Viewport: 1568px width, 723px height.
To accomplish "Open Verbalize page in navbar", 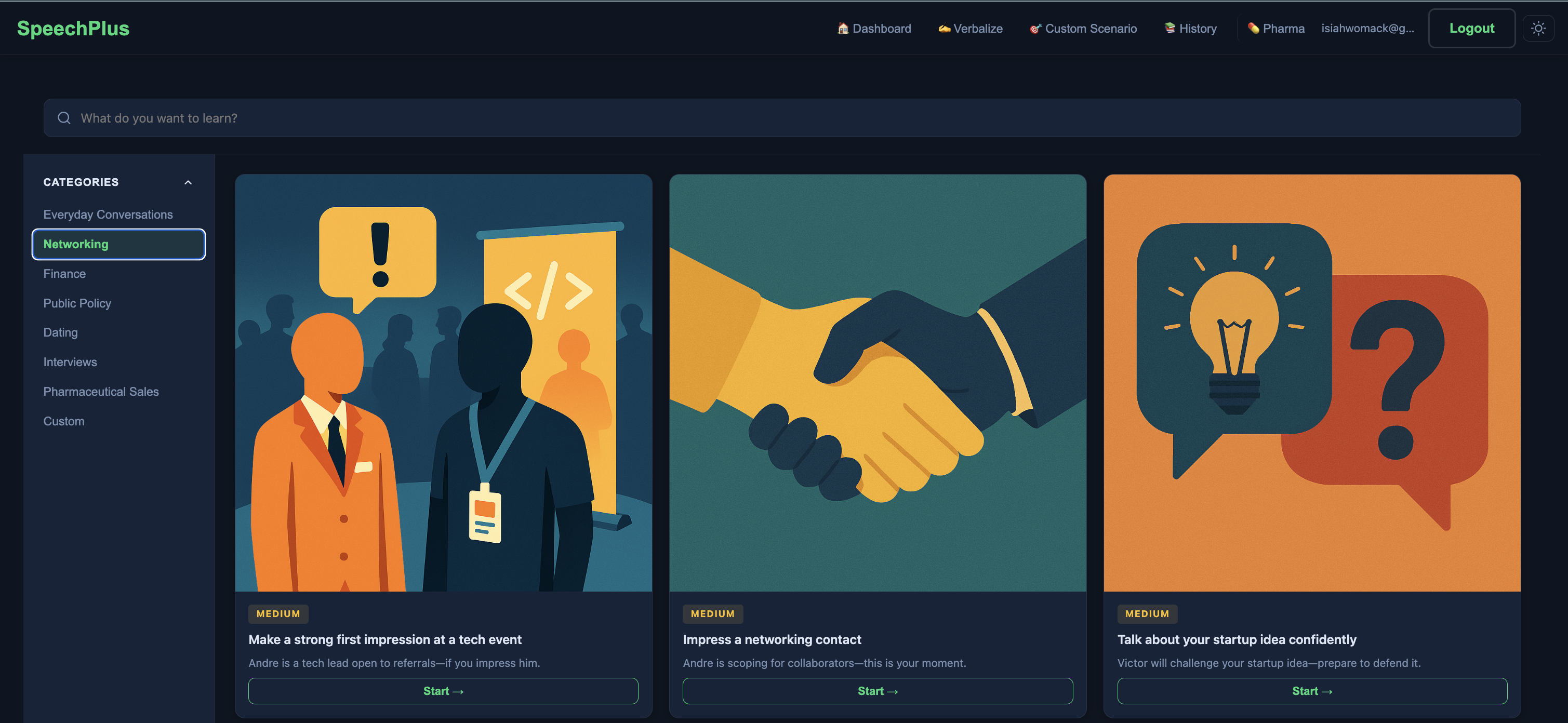I will coord(971,29).
